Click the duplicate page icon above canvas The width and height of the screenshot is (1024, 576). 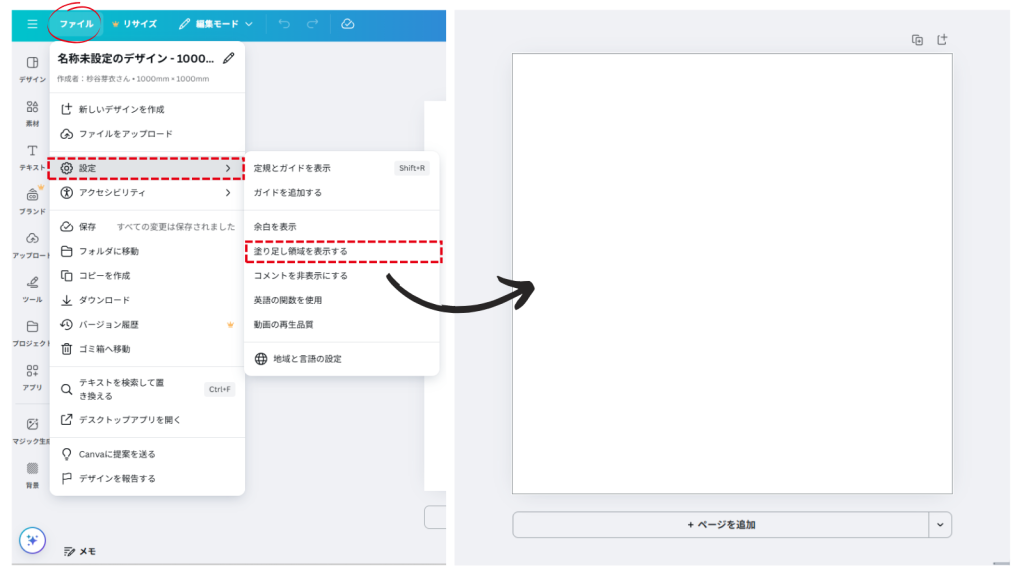[x=917, y=40]
